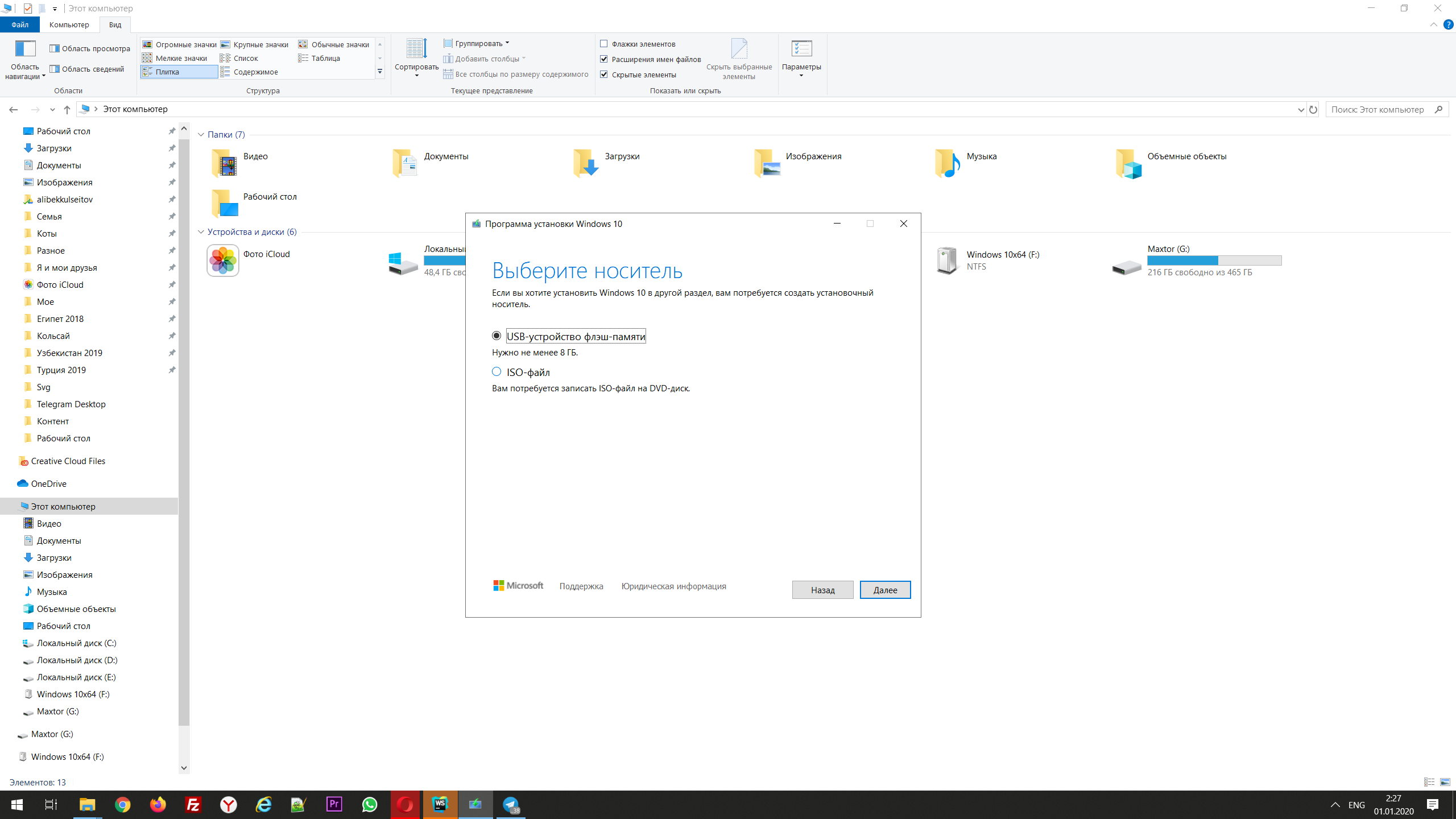Open the address bar history dropdown
Image resolution: width=1456 pixels, height=819 pixels.
click(x=1301, y=109)
